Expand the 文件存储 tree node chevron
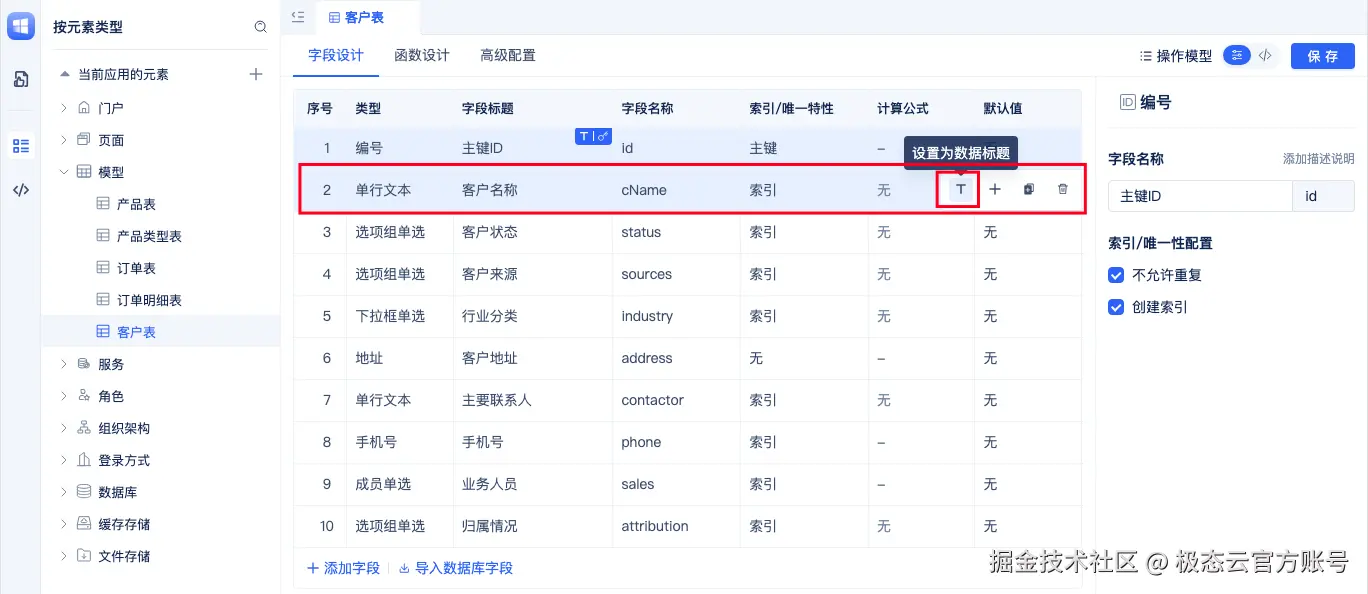 pyautogui.click(x=65, y=556)
